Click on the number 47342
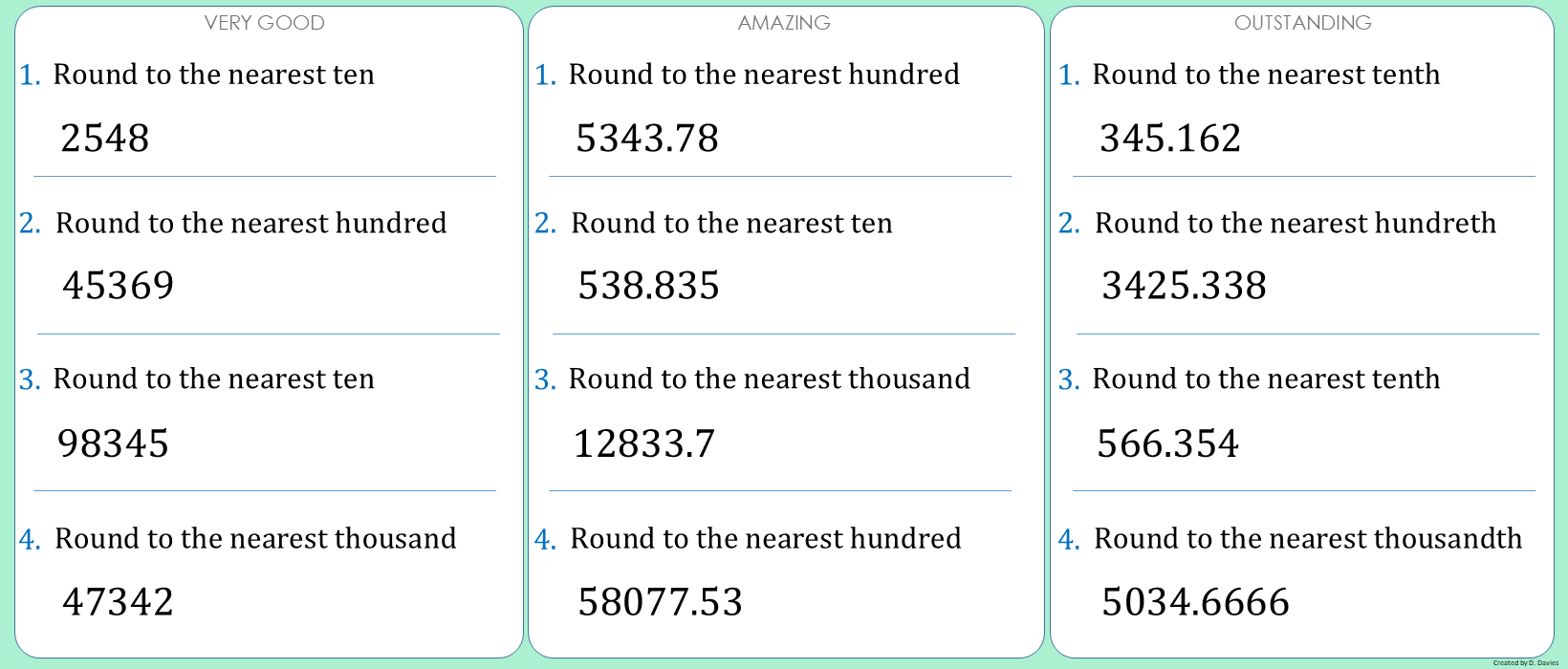Viewport: 1568px width, 669px height. coord(119,602)
